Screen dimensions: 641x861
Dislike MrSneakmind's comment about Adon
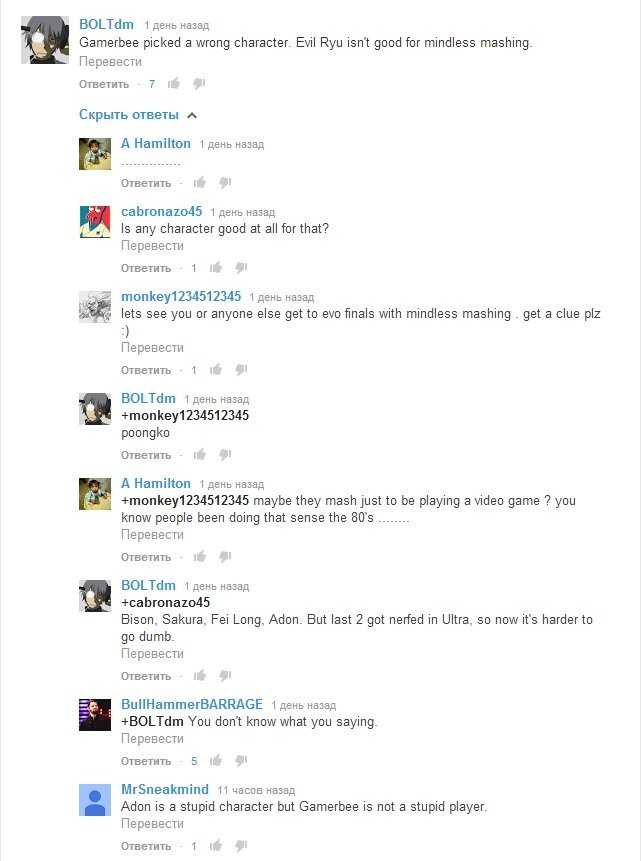(x=241, y=846)
